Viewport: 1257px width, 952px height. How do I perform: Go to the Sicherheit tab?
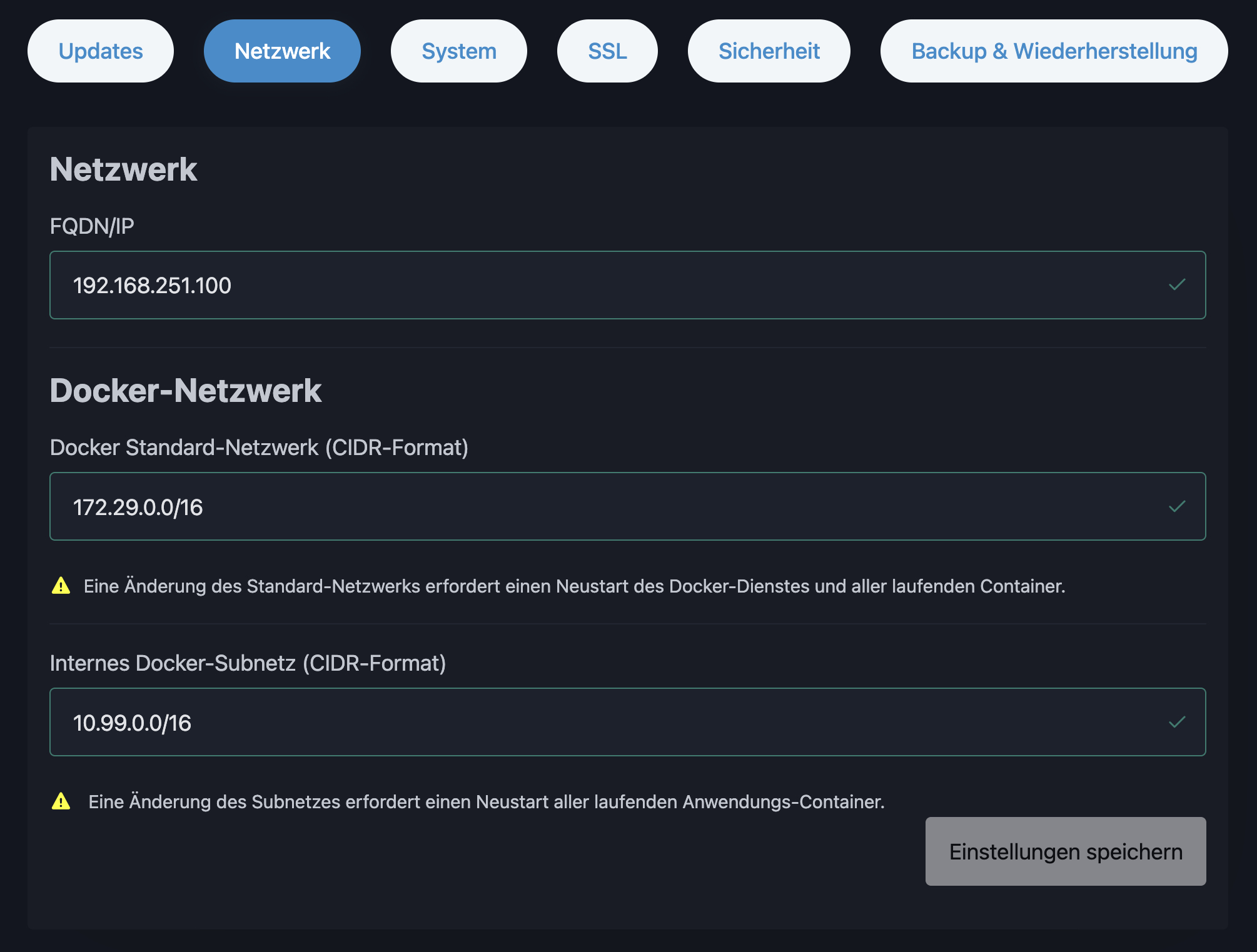point(769,51)
